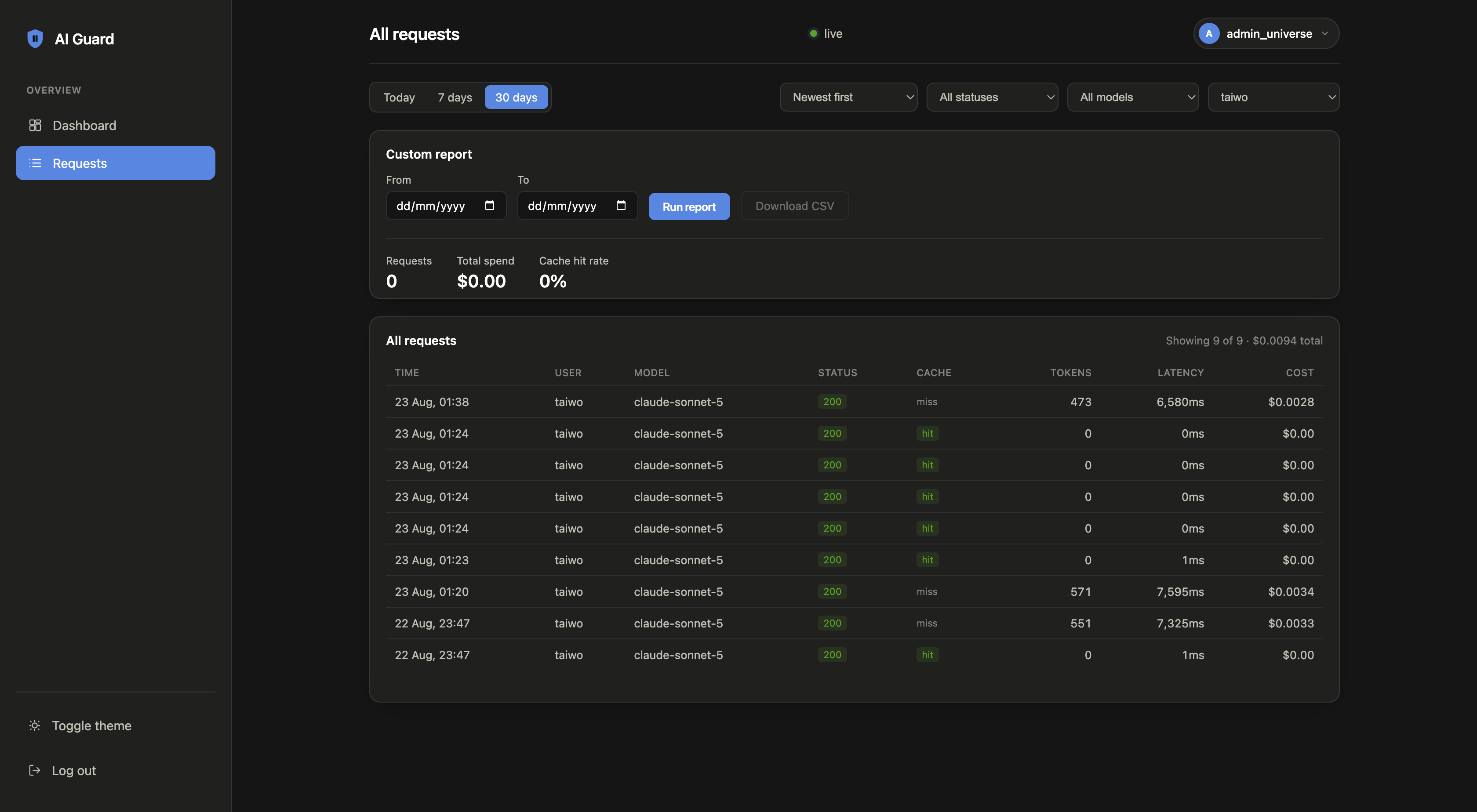
Task: Click the All requests page title
Action: click(414, 34)
